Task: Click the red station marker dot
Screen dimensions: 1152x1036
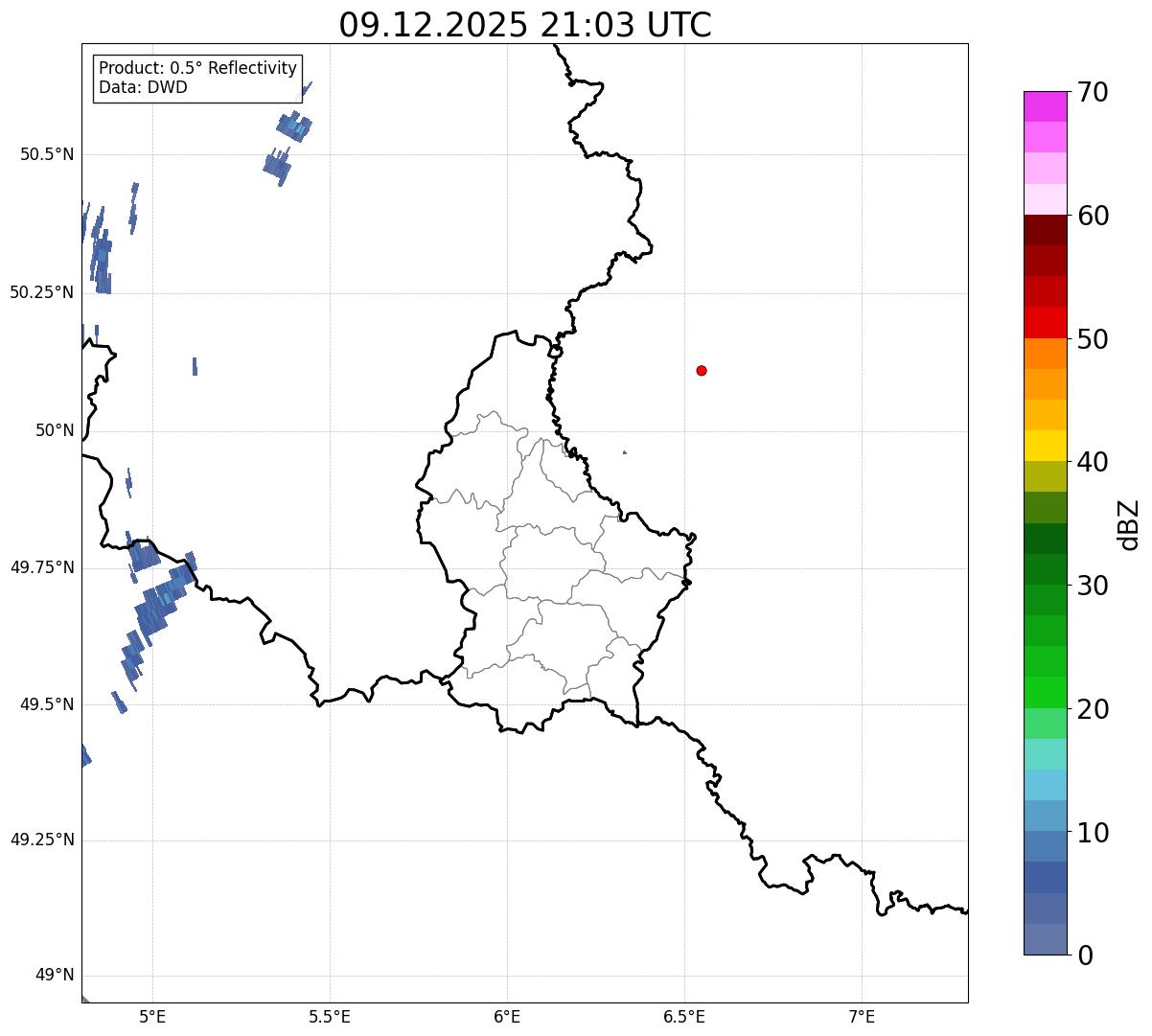Action: 702,370
